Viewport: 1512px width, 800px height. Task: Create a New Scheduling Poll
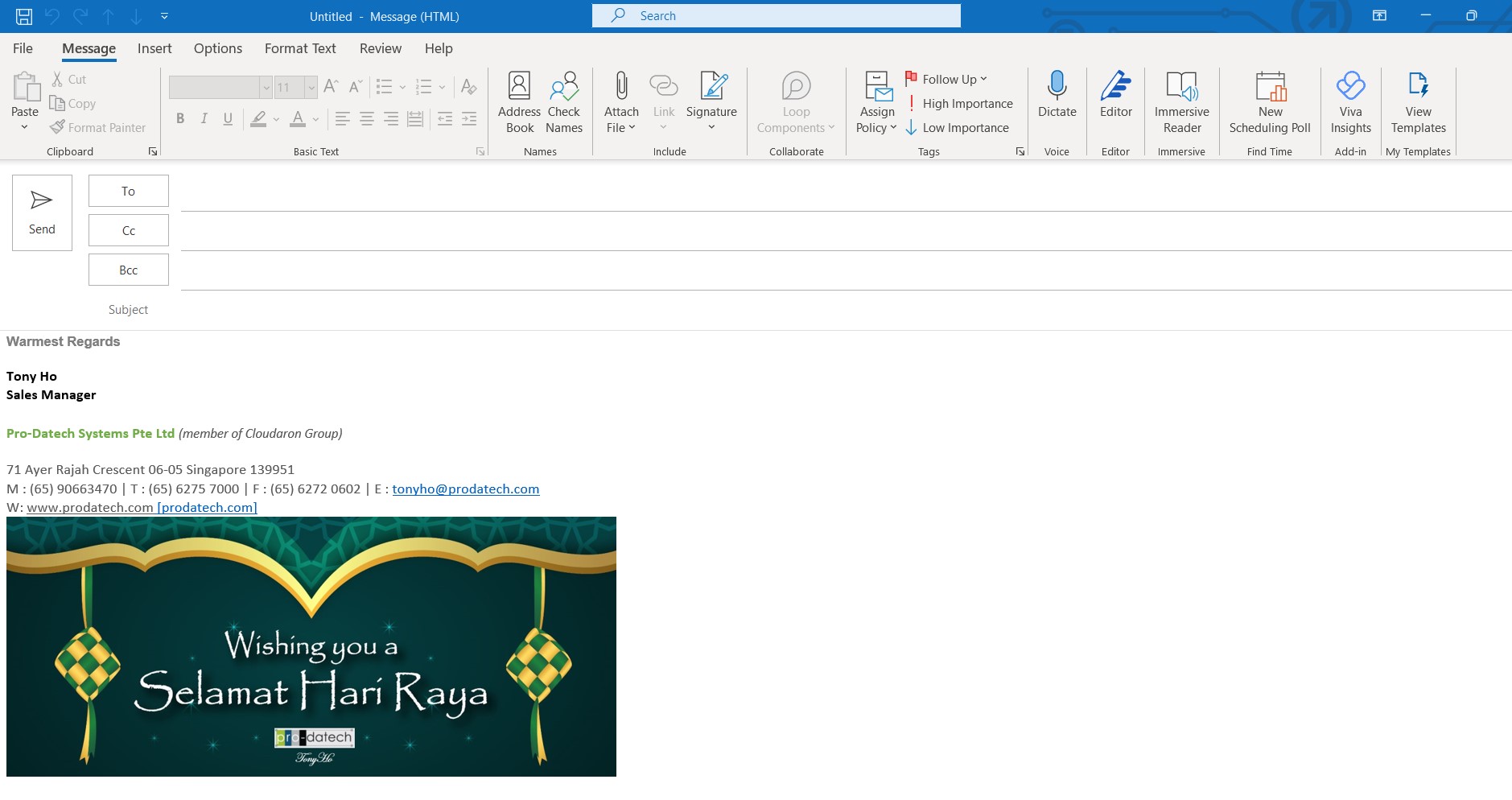tap(1270, 101)
